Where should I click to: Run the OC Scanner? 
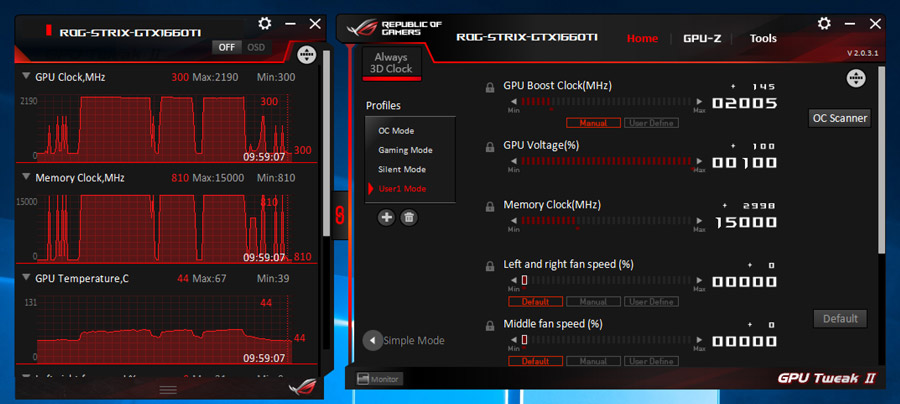pos(839,118)
